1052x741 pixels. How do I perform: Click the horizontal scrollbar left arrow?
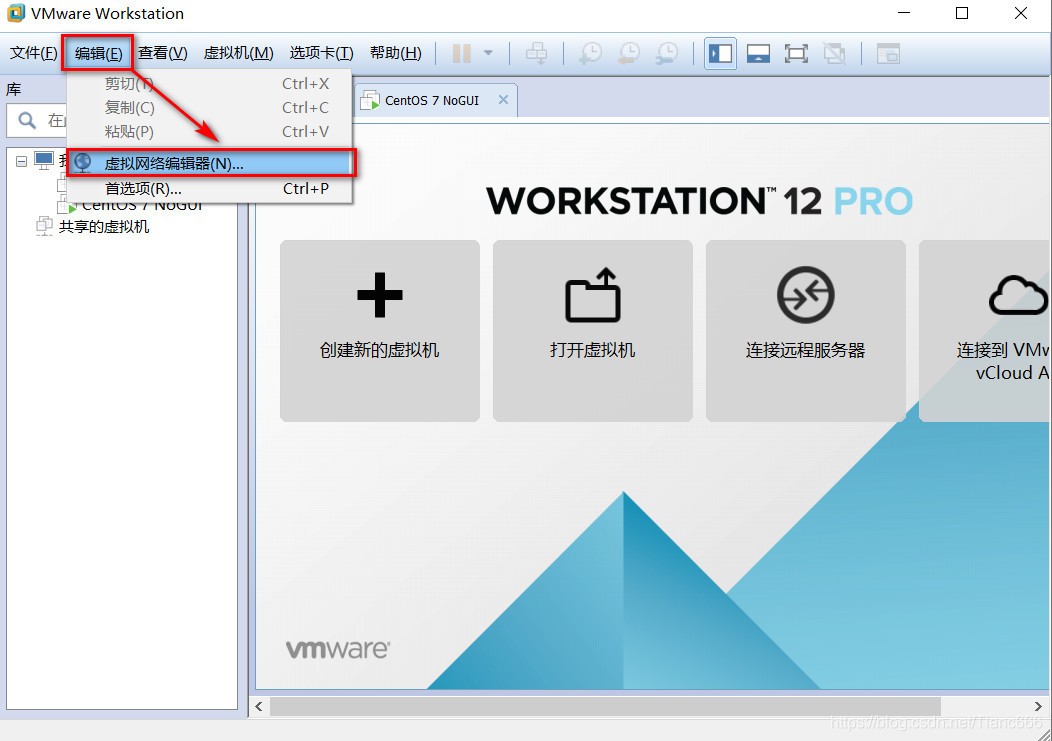(259, 706)
